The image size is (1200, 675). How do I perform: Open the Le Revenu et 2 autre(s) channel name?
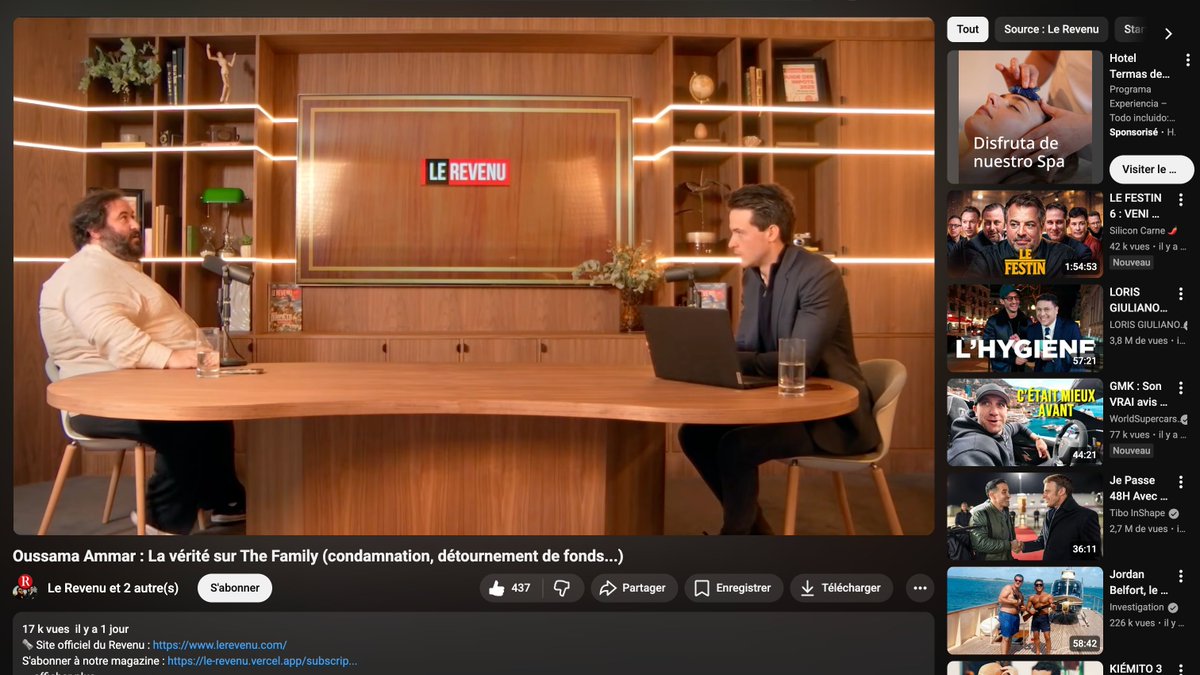(113, 588)
